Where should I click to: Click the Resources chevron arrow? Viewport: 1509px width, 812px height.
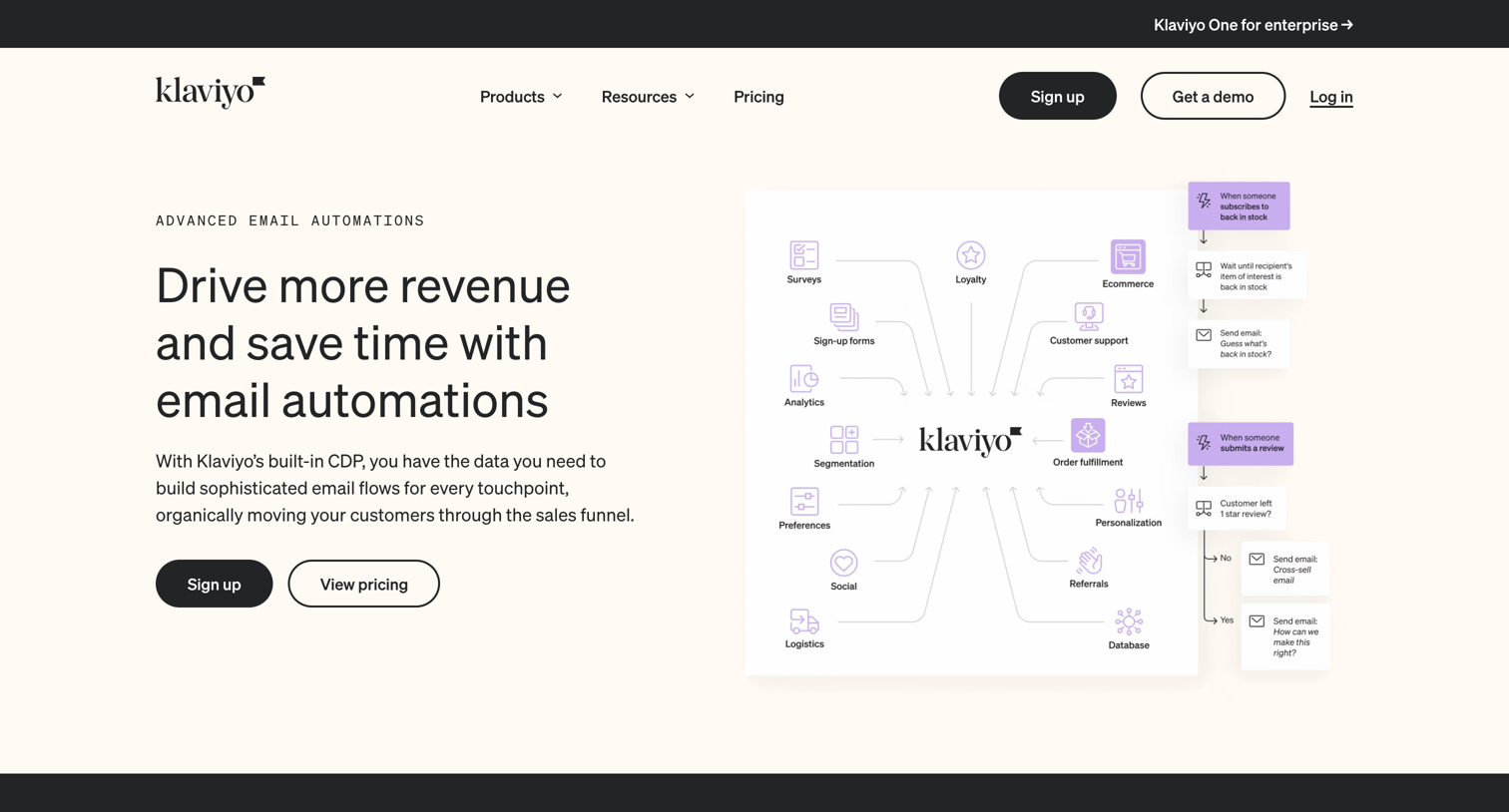point(689,97)
